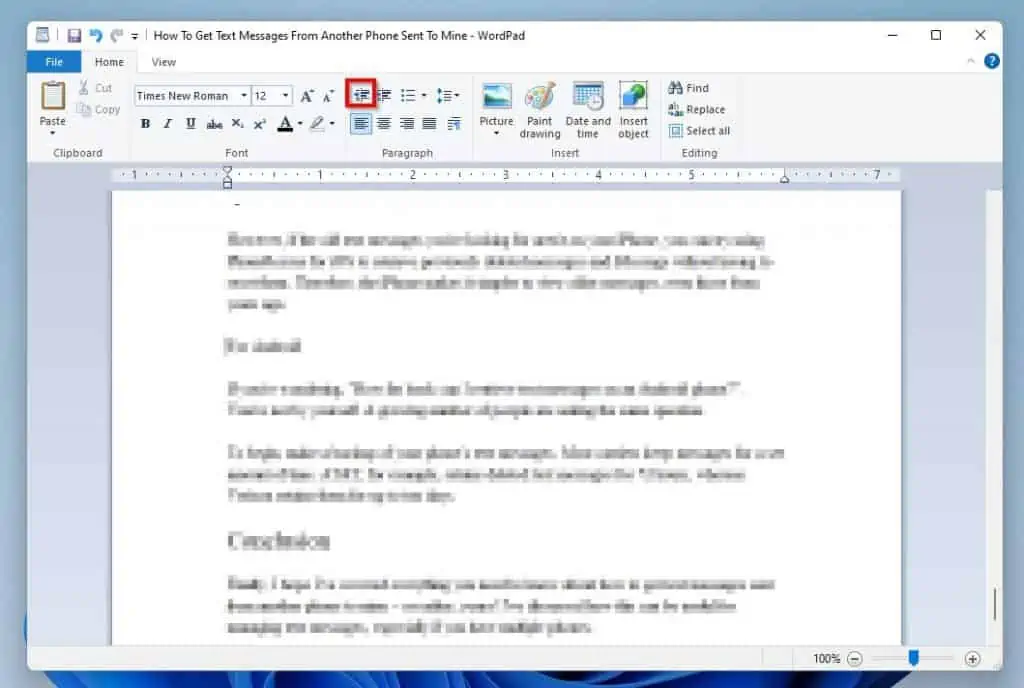Toggle strikethrough formatting

pyautogui.click(x=214, y=123)
